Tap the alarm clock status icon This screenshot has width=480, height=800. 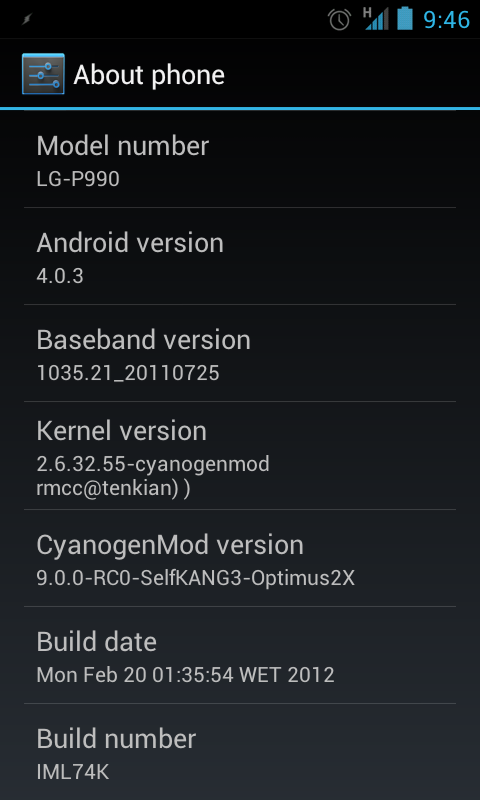click(340, 19)
